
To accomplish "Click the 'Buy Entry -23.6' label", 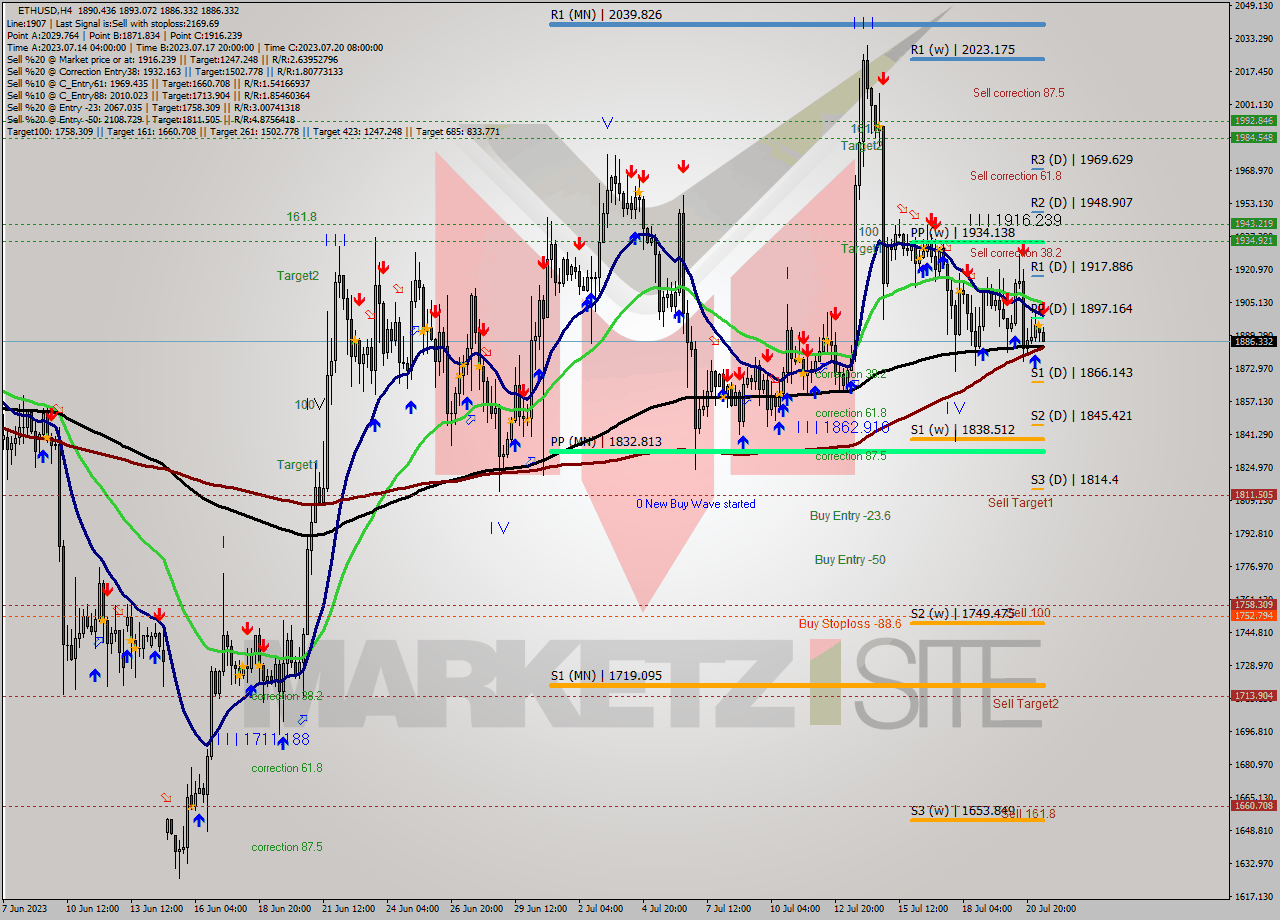I will [x=850, y=516].
